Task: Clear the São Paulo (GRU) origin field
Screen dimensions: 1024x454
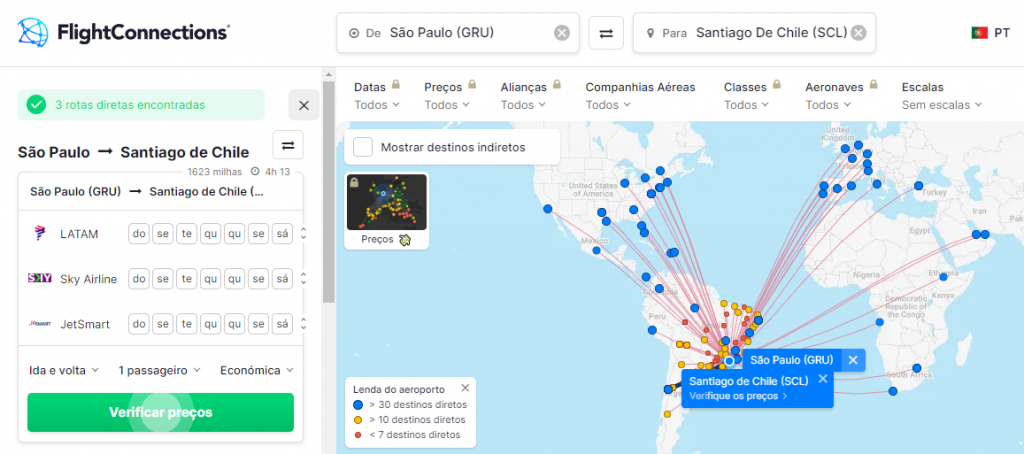Action: click(x=562, y=33)
